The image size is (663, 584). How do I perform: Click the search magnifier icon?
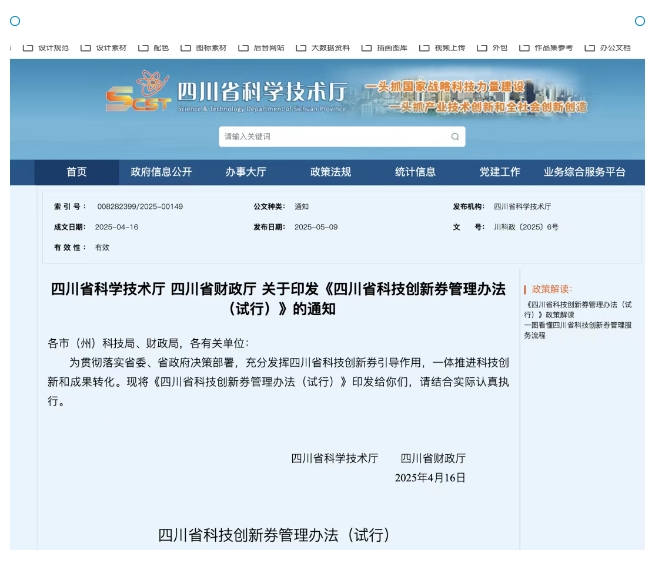455,137
